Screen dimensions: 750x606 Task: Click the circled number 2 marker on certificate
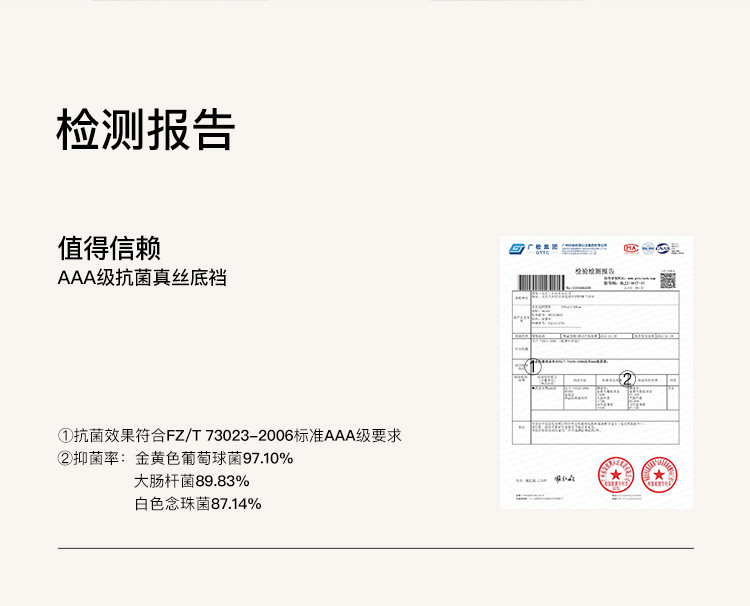coord(627,378)
